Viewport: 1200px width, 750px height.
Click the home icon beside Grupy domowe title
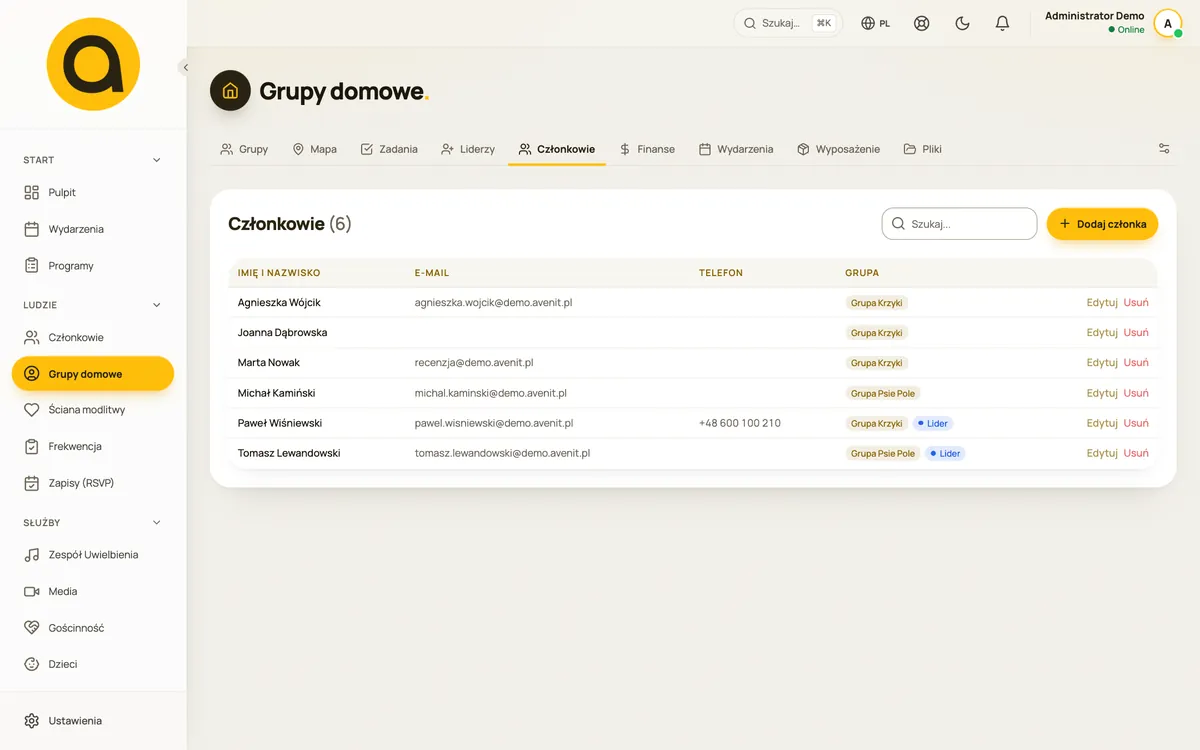(x=230, y=91)
